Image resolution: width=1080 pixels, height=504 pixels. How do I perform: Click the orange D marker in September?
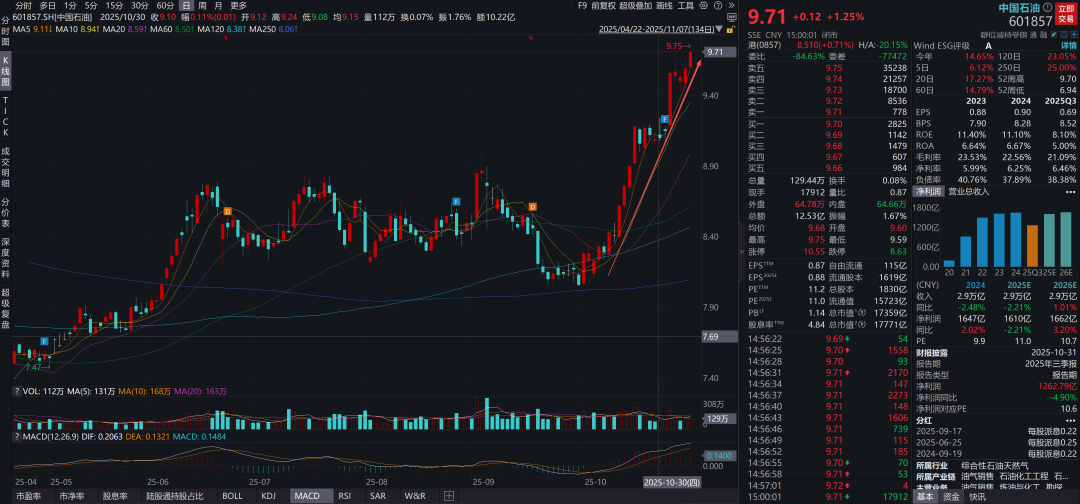pyautogui.click(x=532, y=207)
